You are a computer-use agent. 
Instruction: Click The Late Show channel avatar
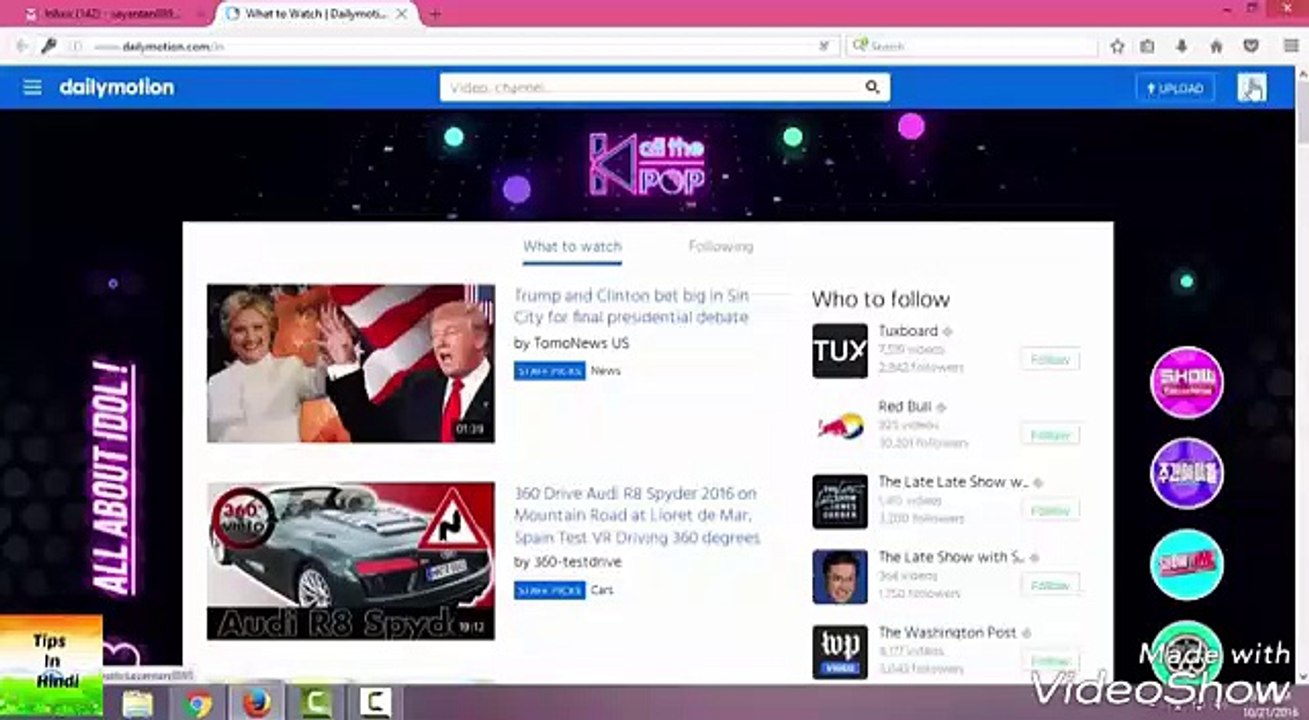[x=840, y=577]
